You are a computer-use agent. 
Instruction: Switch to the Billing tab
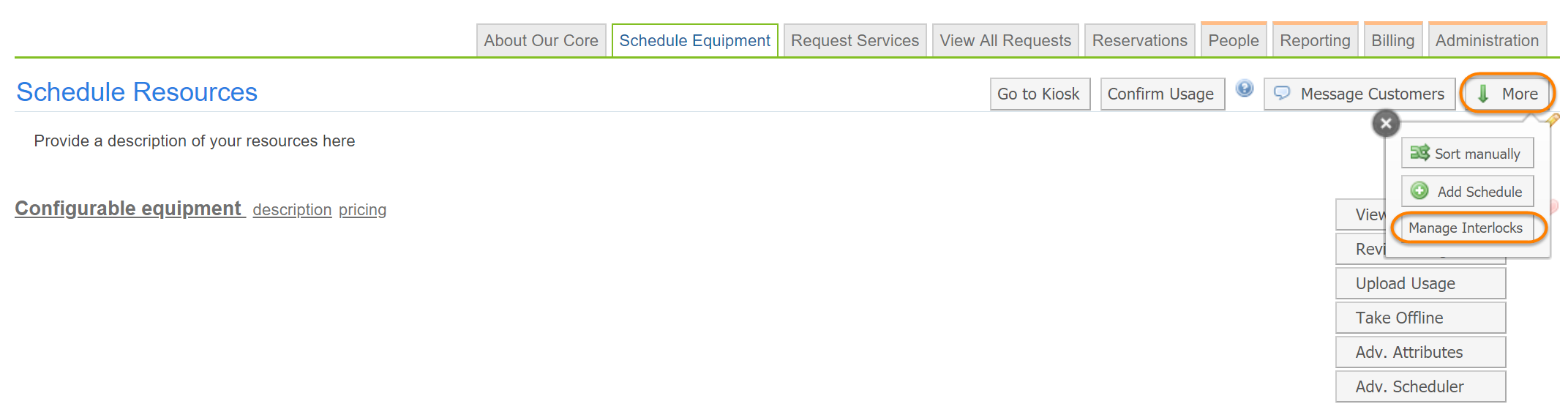[1392, 41]
